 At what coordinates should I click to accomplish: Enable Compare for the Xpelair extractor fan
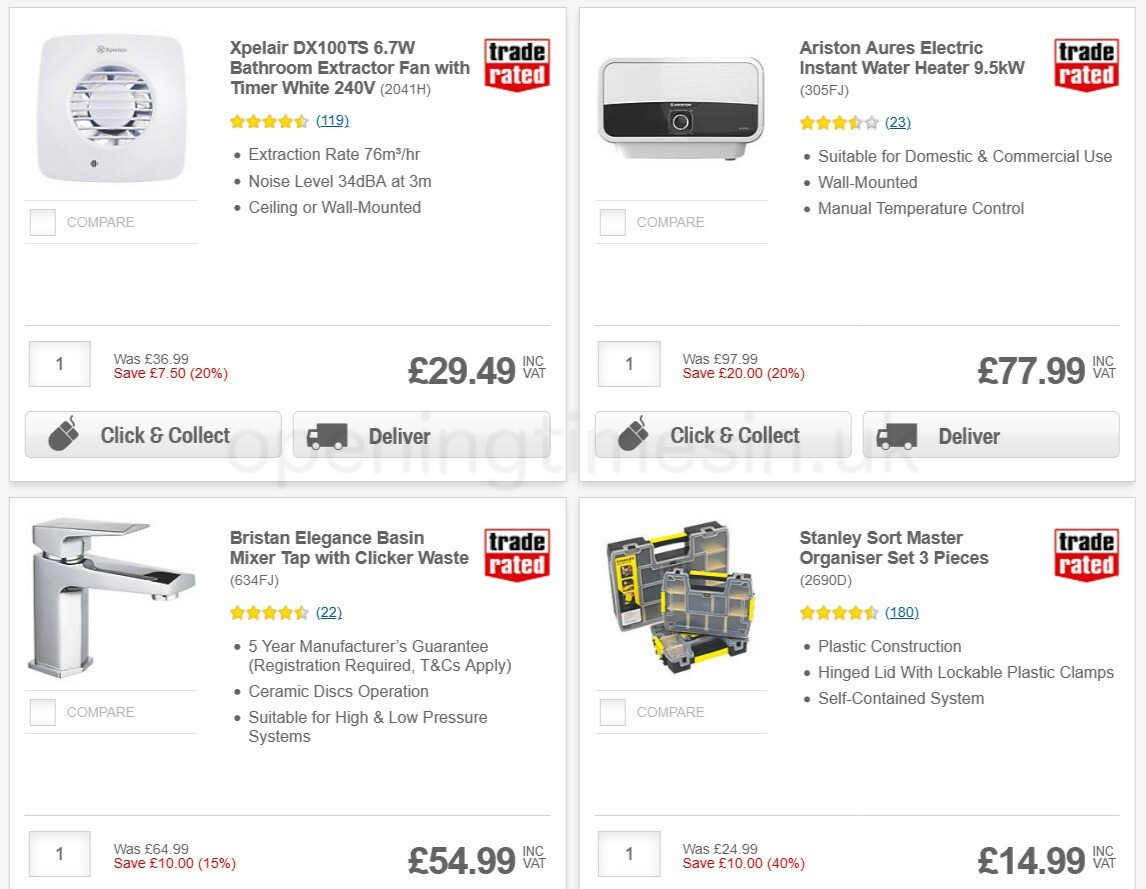click(x=42, y=222)
